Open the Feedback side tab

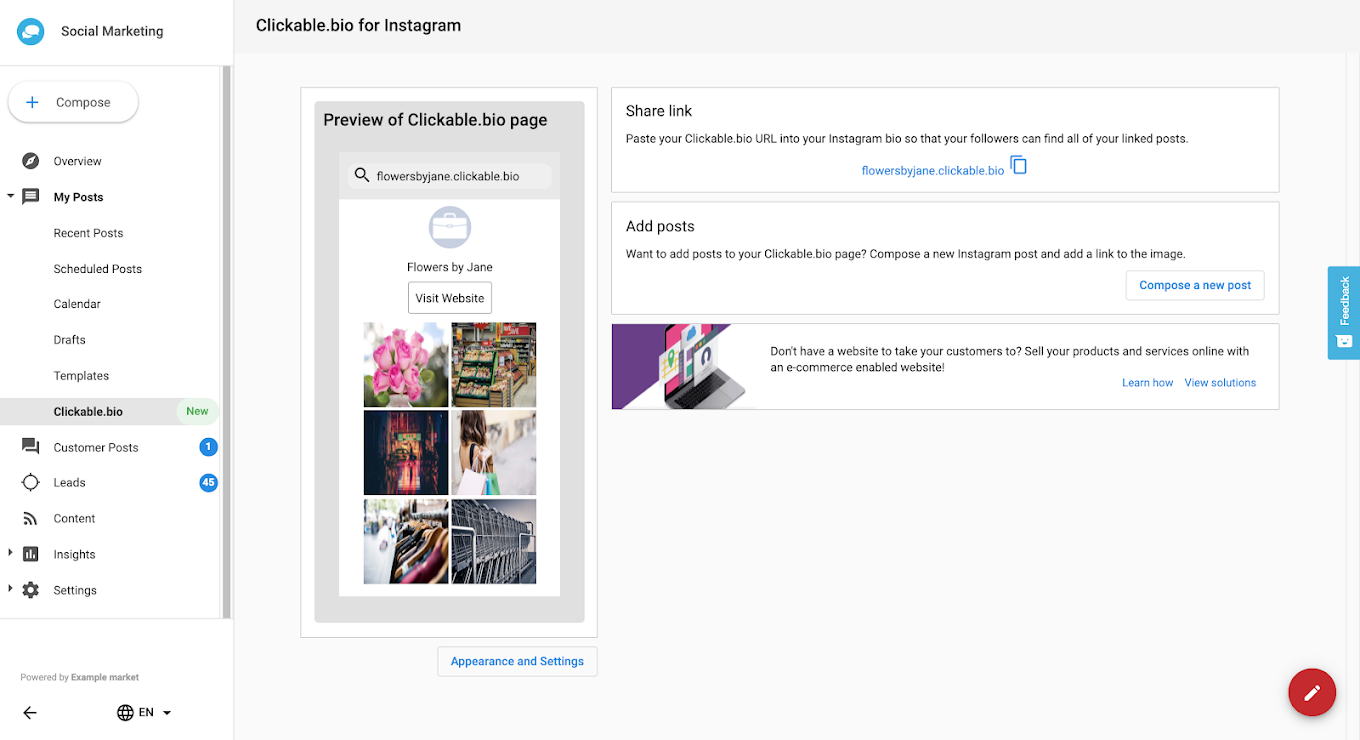(x=1343, y=312)
